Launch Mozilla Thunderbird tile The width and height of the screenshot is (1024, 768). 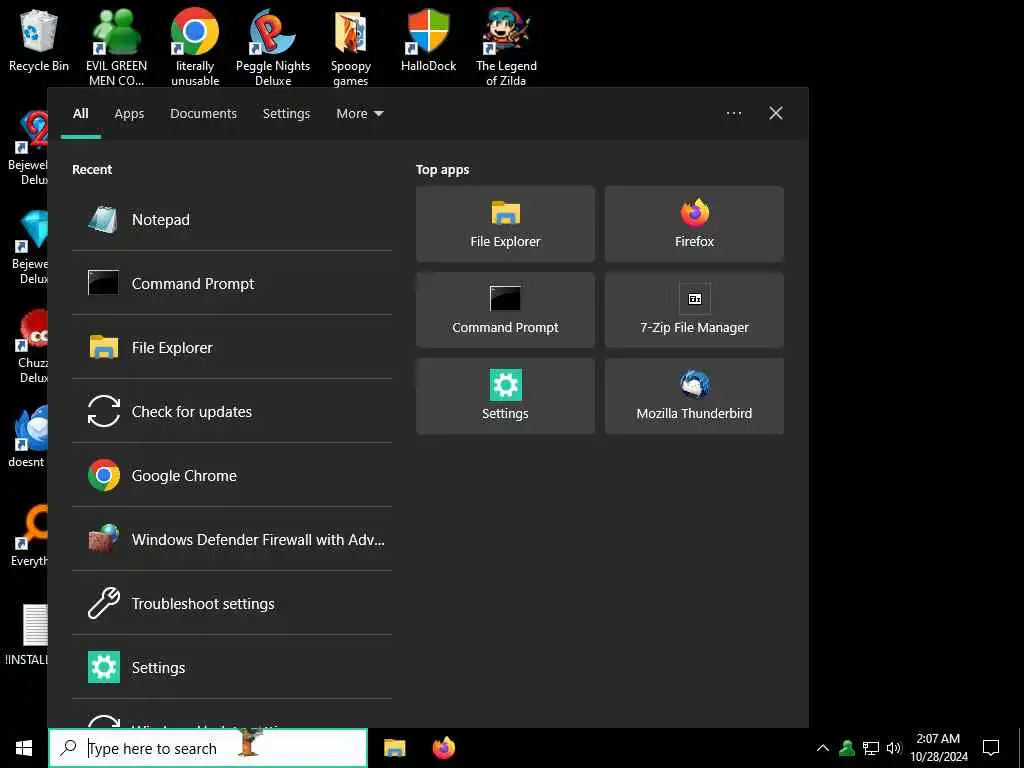[x=694, y=396]
